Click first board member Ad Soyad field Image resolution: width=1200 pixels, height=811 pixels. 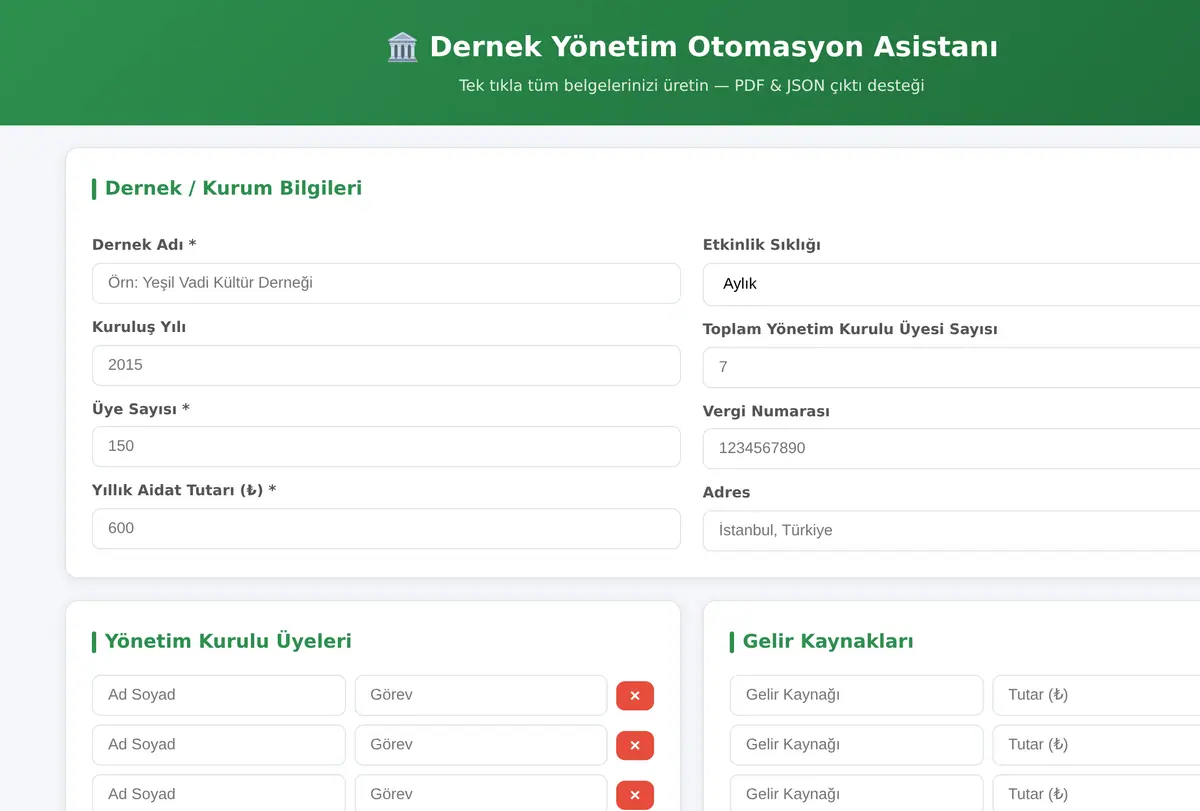[x=219, y=695]
